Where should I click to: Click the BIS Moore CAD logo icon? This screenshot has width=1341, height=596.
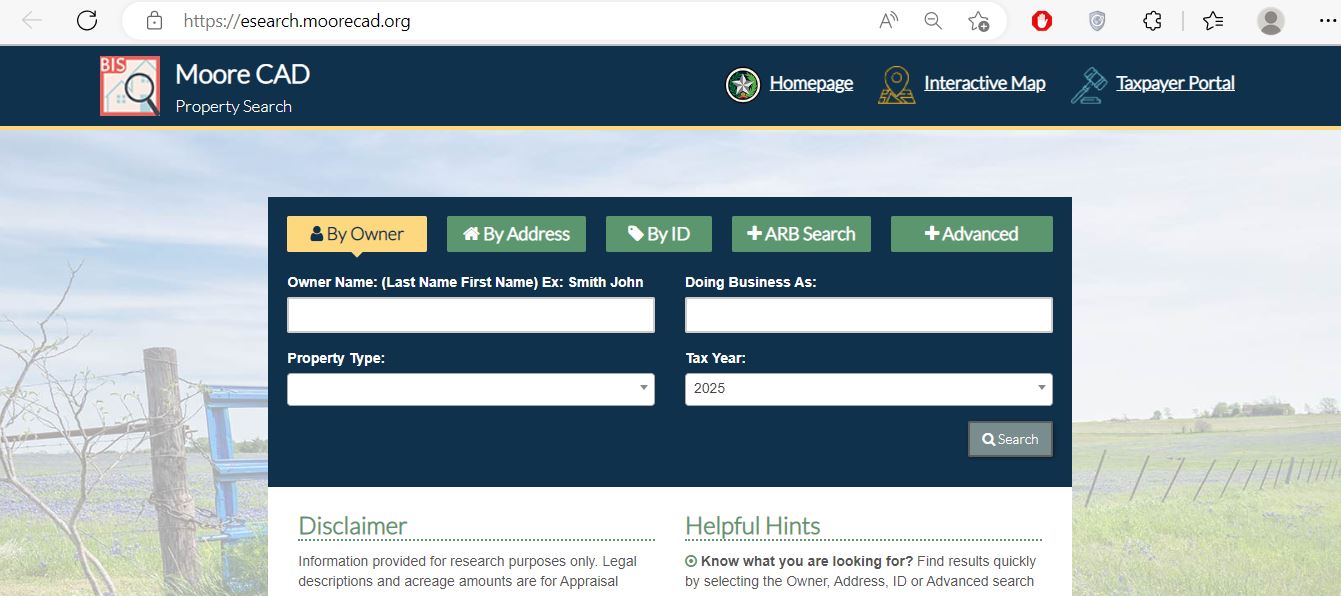click(130, 86)
